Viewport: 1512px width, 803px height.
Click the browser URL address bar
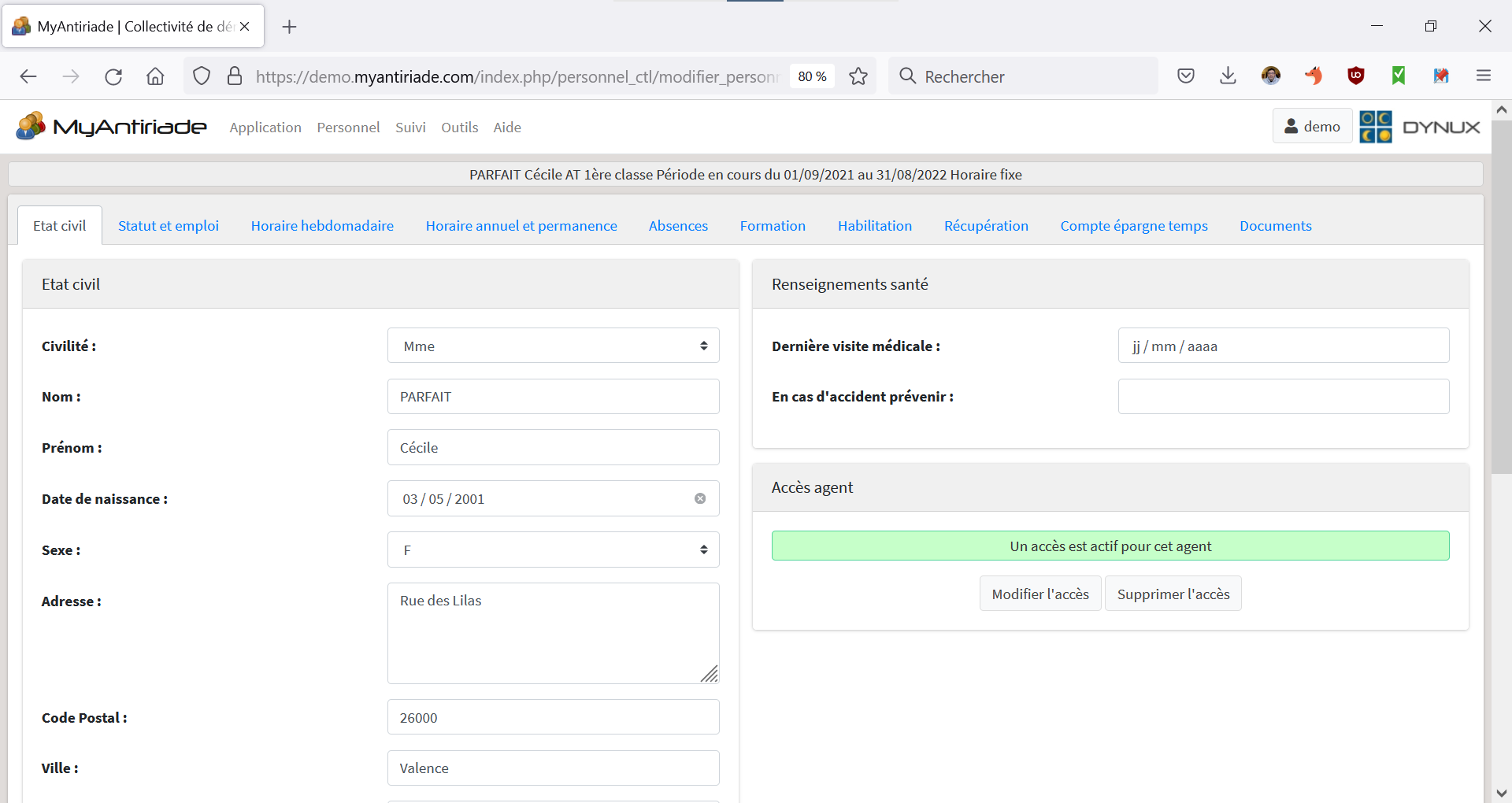click(x=517, y=76)
